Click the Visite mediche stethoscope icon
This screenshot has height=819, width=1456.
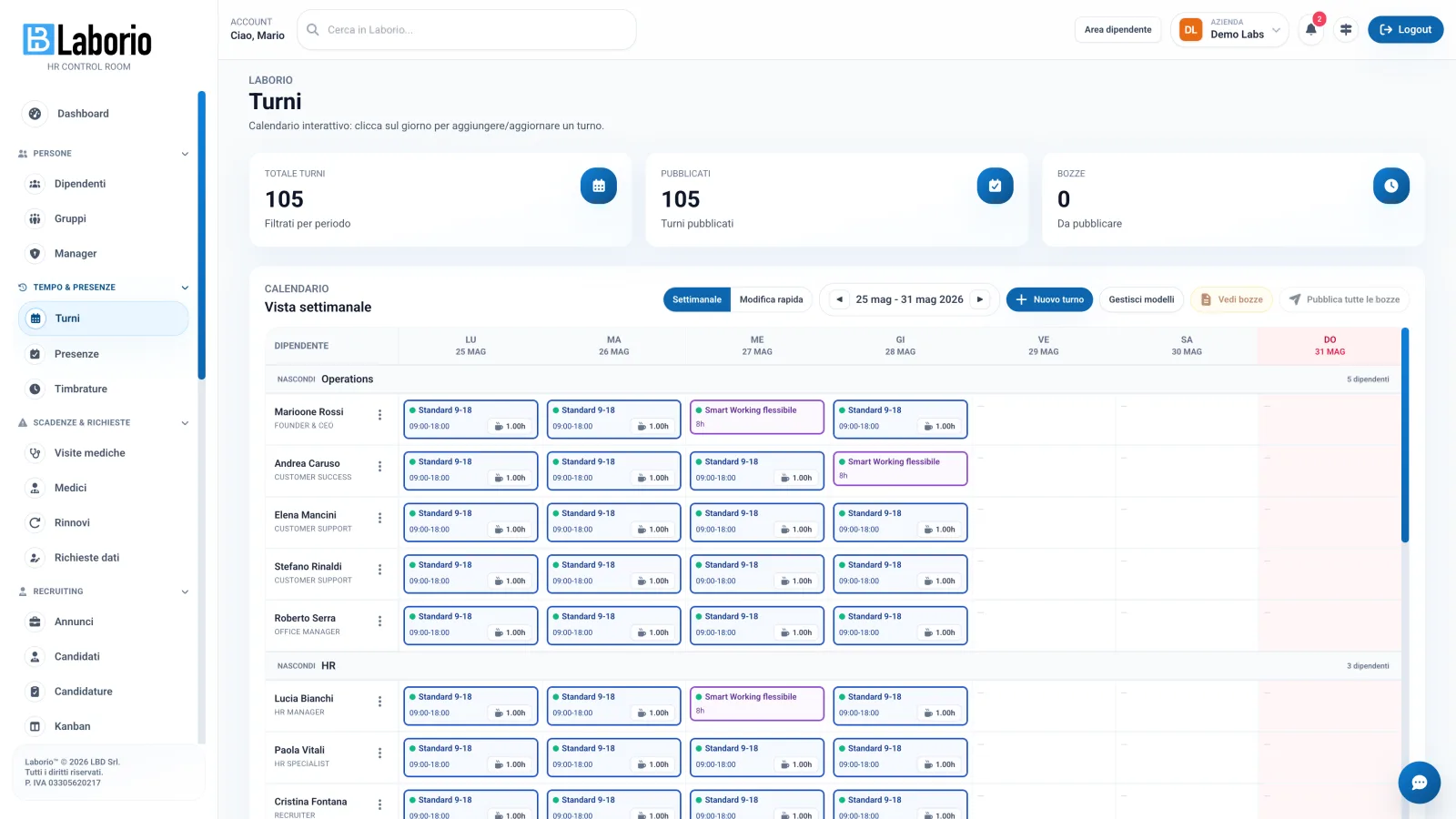point(35,453)
